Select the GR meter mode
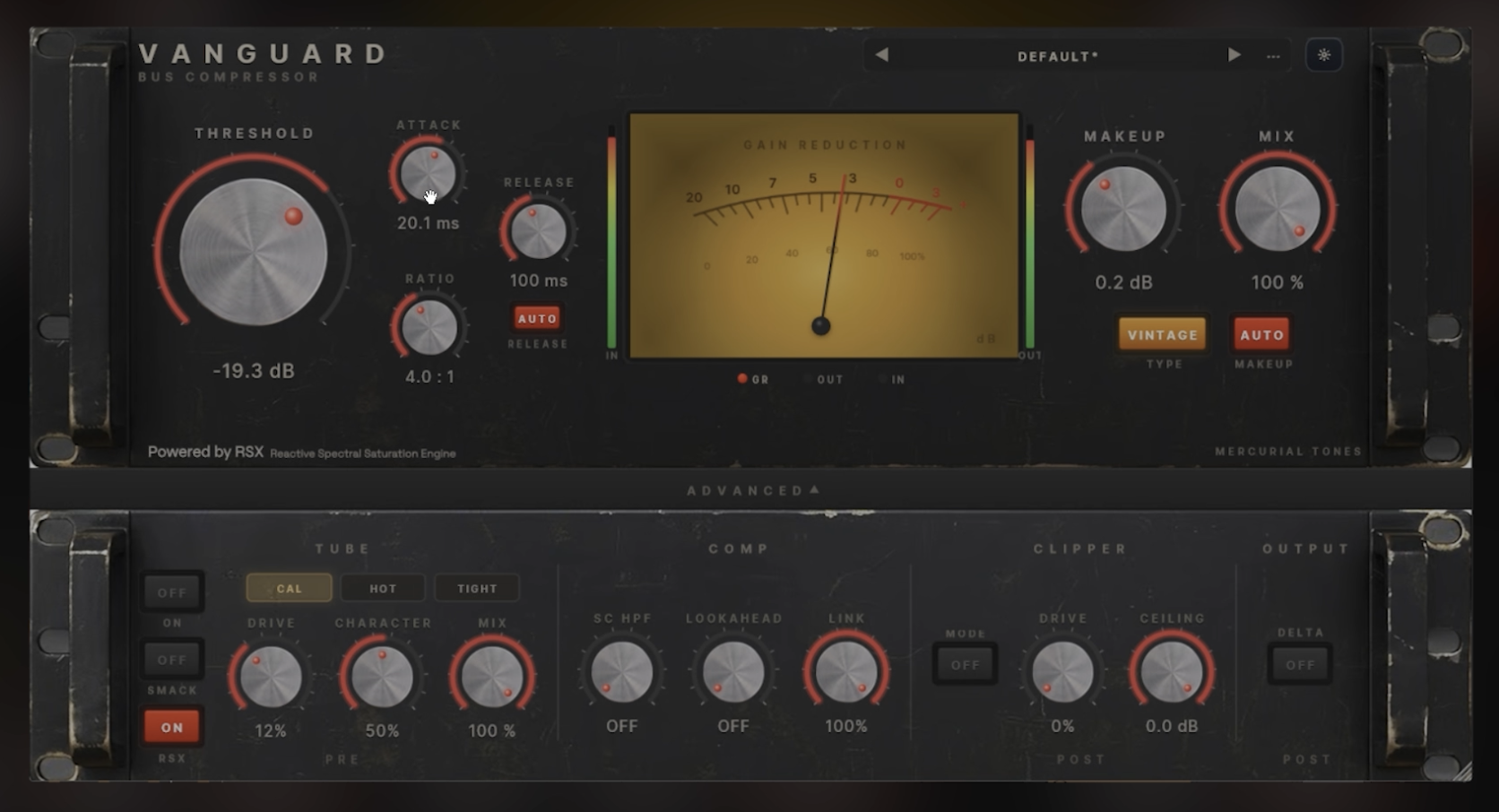 pos(753,379)
